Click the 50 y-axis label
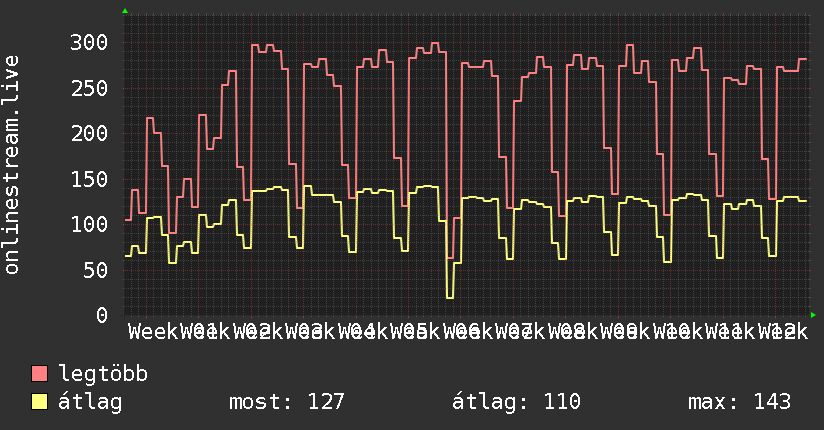 [95, 270]
